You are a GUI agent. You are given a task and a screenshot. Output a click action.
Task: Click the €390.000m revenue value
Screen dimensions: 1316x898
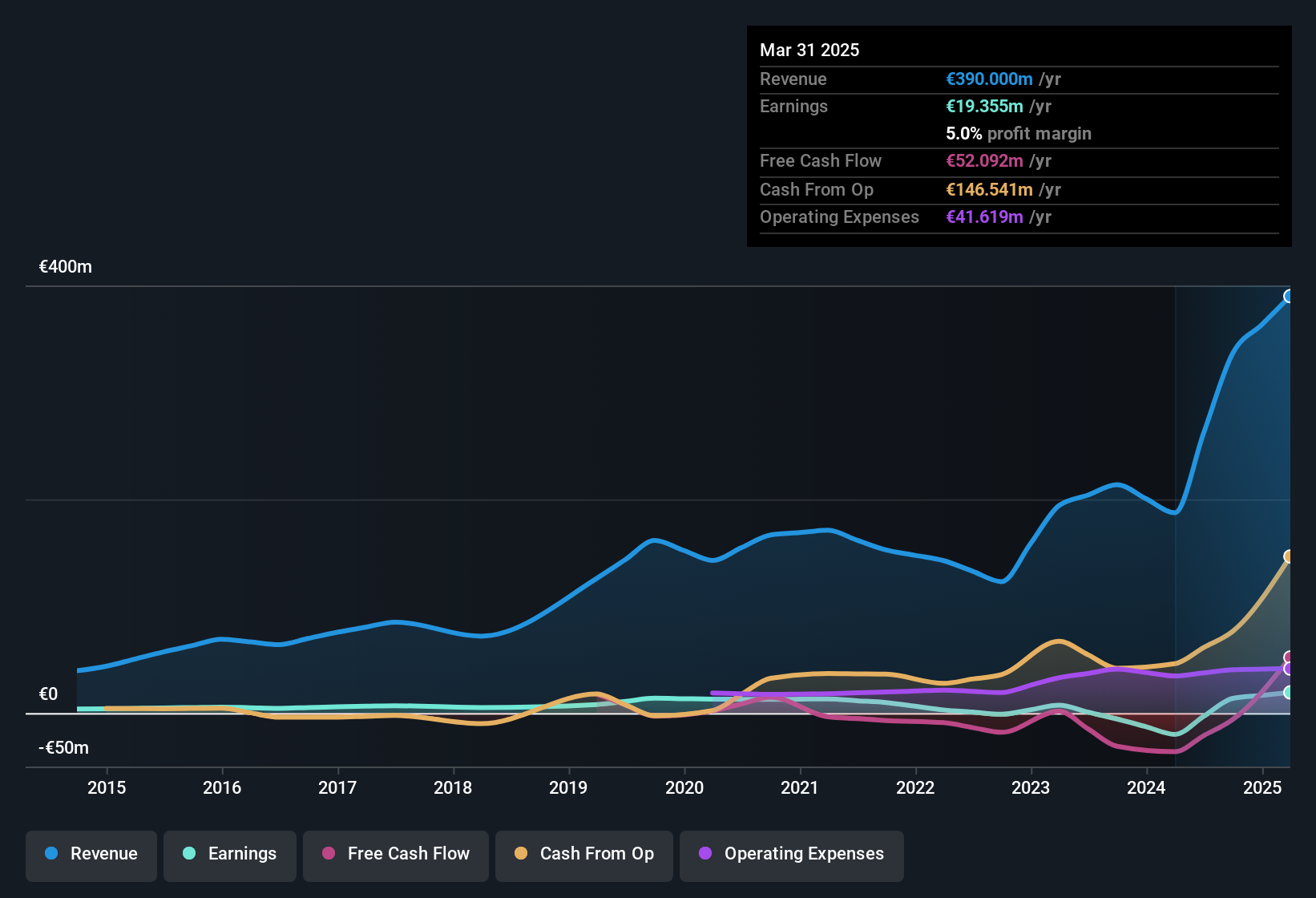click(x=989, y=79)
